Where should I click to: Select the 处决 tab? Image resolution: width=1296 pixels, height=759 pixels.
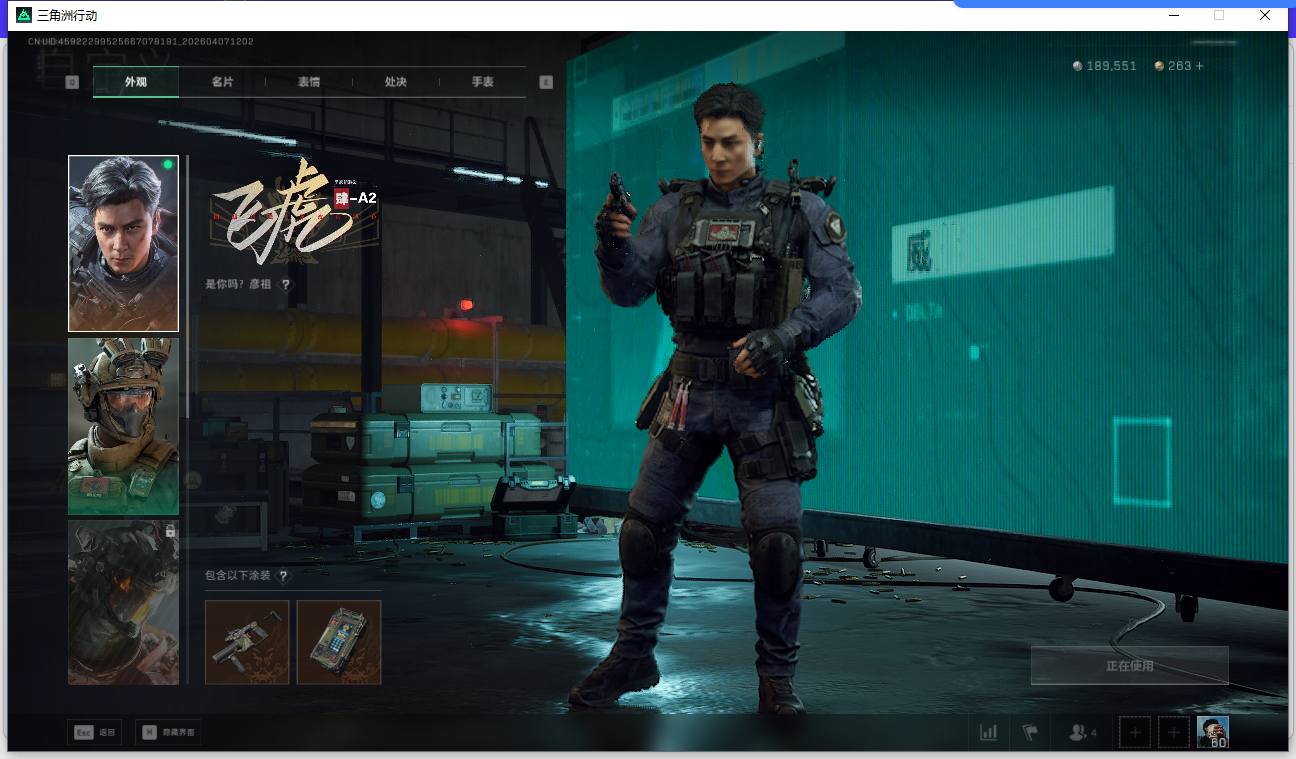tap(396, 82)
